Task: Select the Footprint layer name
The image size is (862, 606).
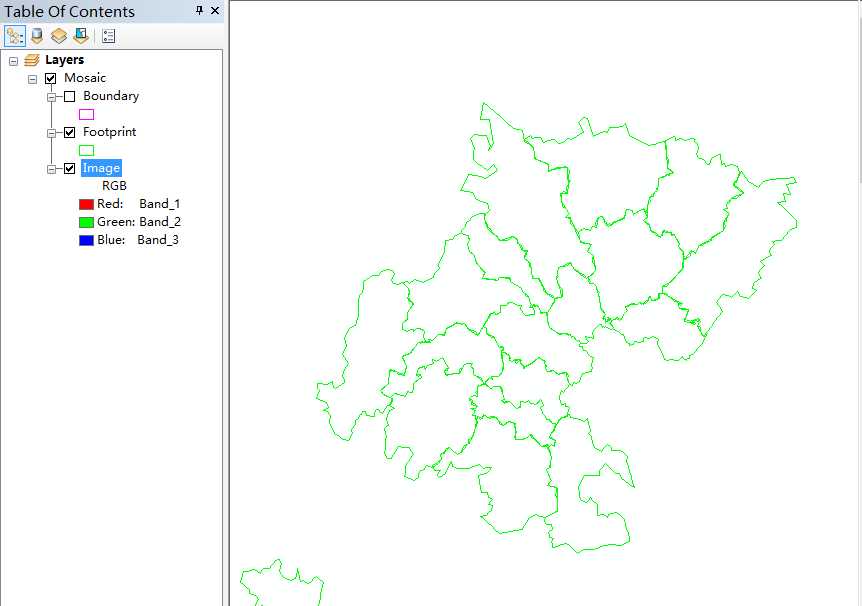Action: (109, 132)
